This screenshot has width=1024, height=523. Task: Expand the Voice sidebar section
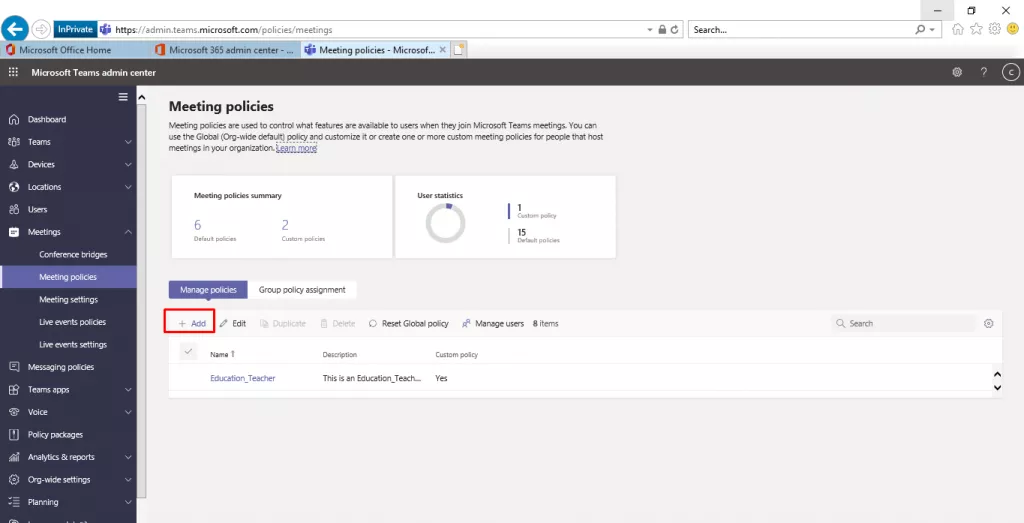[x=128, y=412]
